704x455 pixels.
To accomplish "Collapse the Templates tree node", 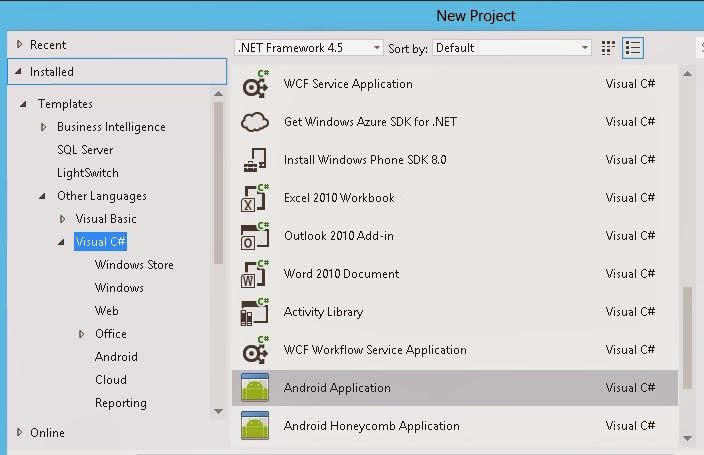I will (x=23, y=104).
